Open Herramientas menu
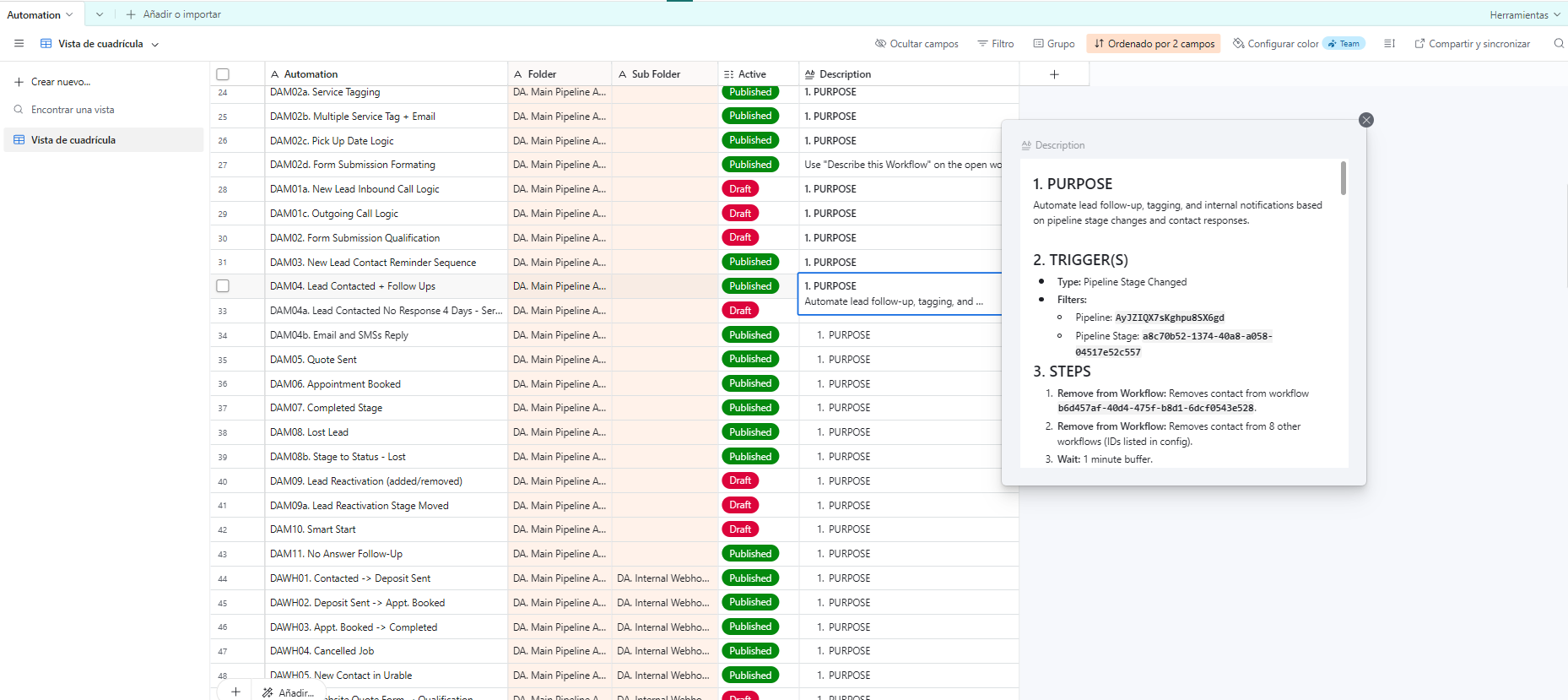 (x=1524, y=14)
